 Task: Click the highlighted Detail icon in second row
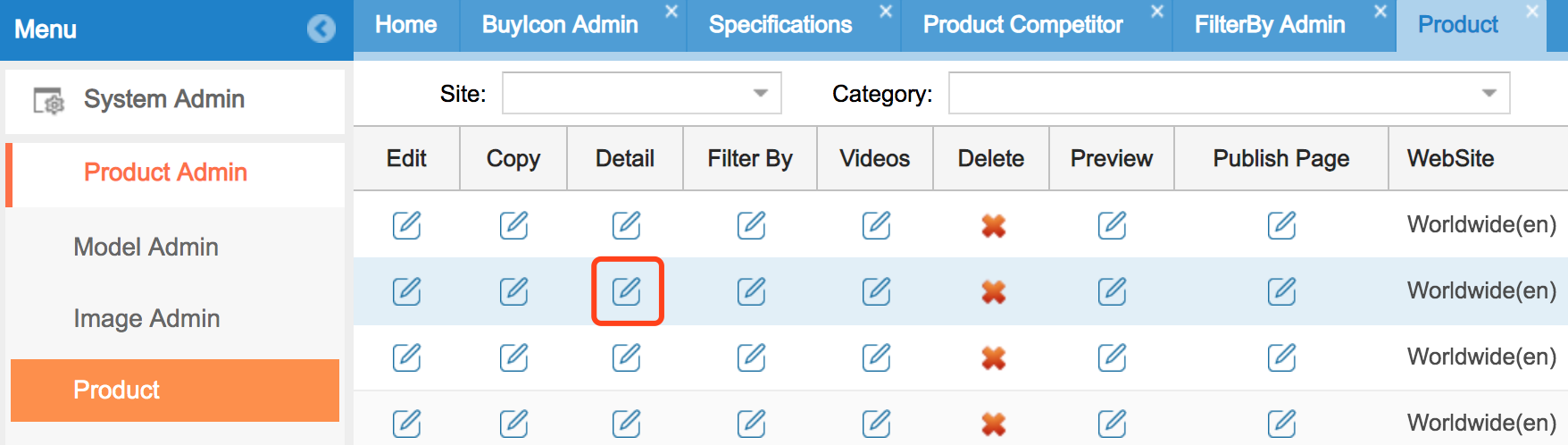pyautogui.click(x=626, y=291)
